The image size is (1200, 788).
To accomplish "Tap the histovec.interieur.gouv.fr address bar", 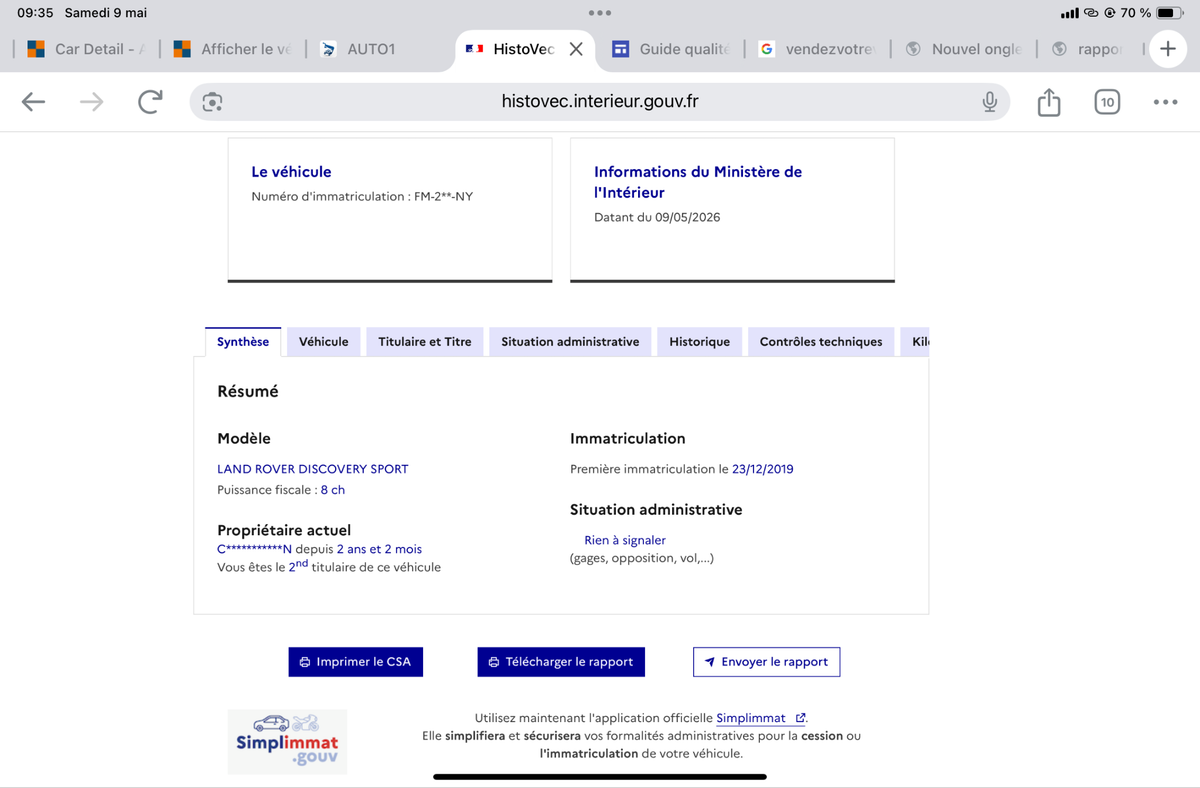I will pyautogui.click(x=600, y=102).
